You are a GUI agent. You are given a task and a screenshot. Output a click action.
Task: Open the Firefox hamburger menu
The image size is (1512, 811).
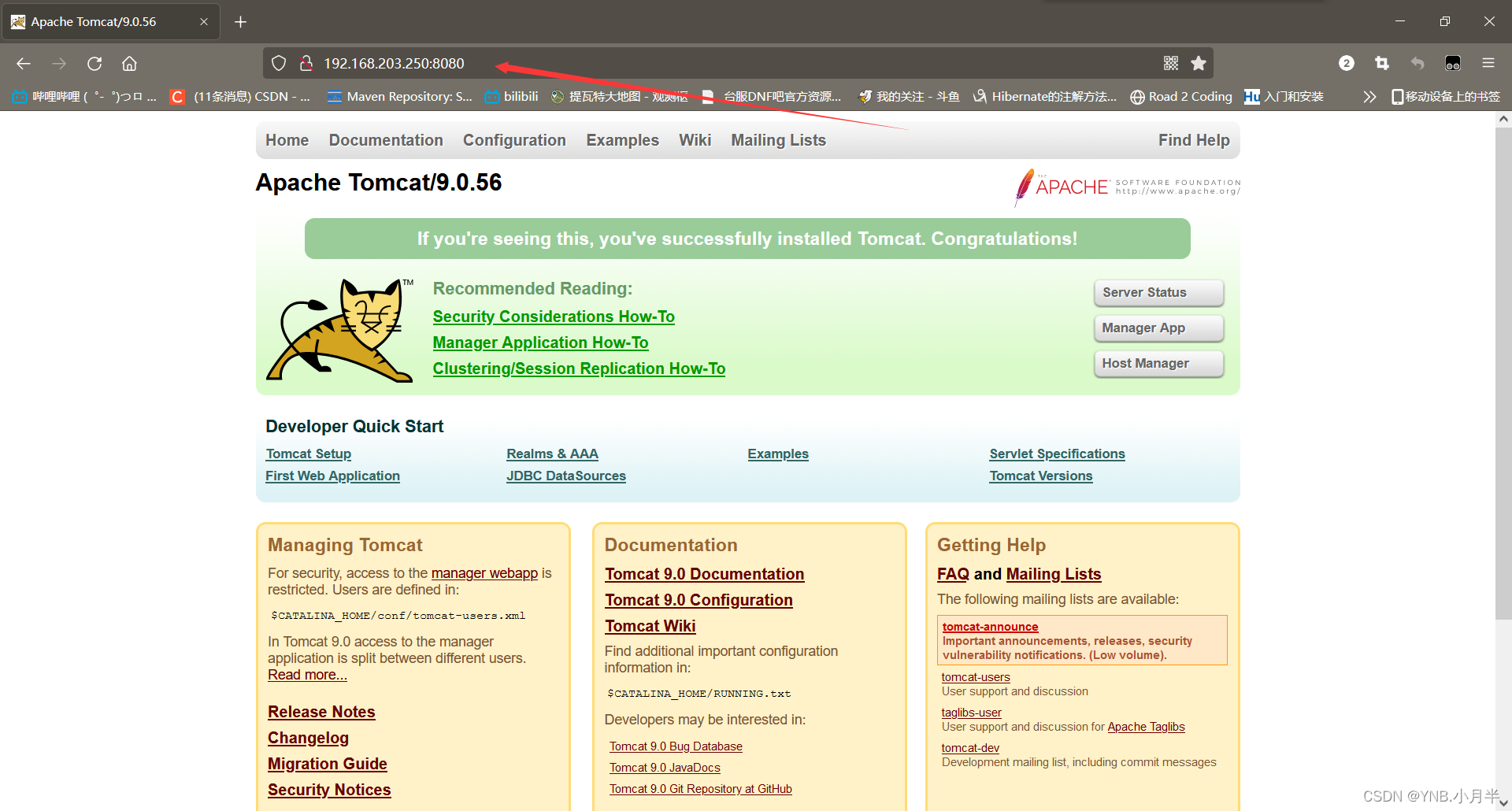click(1488, 63)
